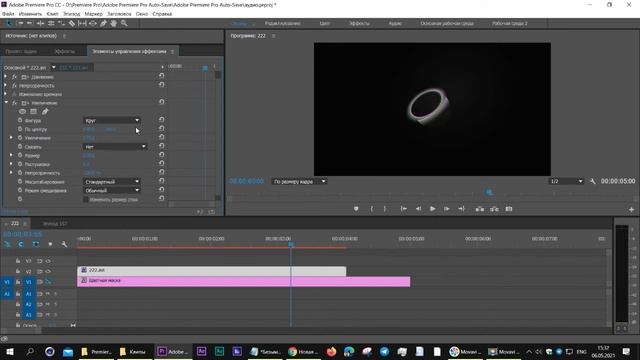The width and height of the screenshot is (640, 360).
Task: Step back one frame in program monitor
Action: [418, 209]
